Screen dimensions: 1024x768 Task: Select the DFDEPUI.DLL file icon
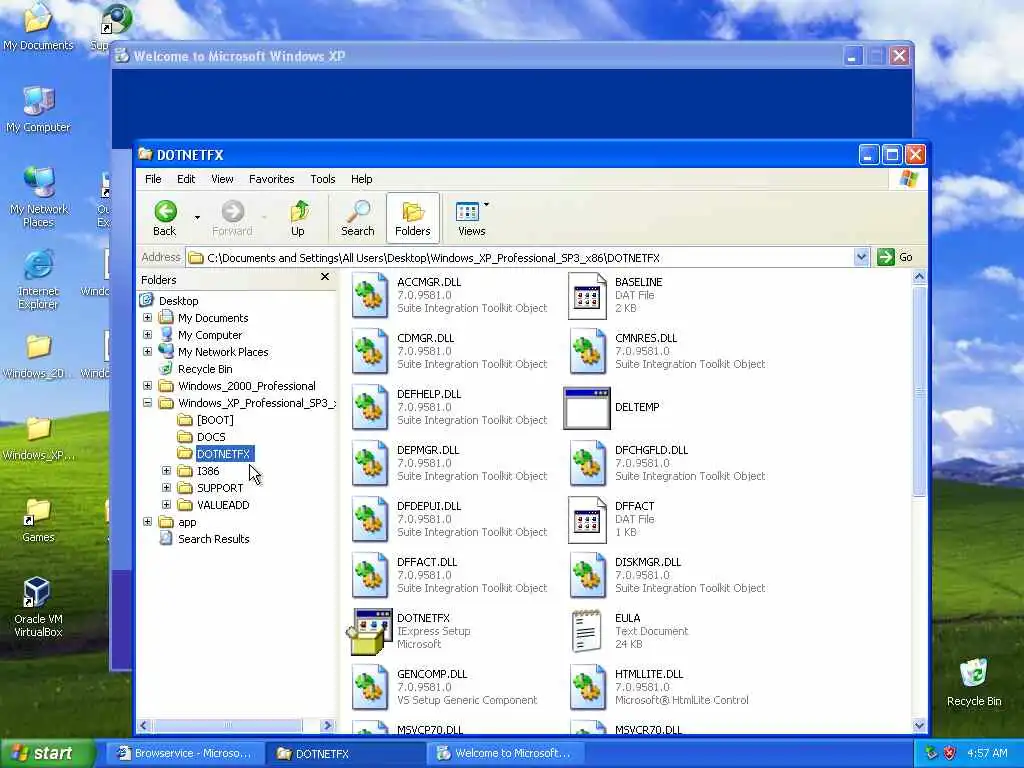coord(370,520)
